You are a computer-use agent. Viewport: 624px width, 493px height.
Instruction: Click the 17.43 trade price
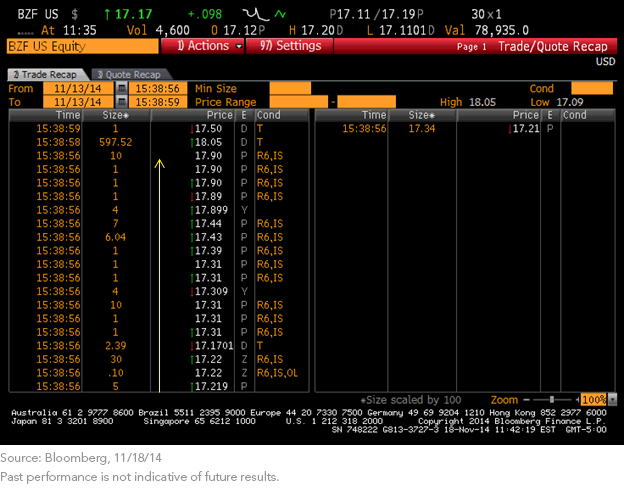click(x=208, y=237)
